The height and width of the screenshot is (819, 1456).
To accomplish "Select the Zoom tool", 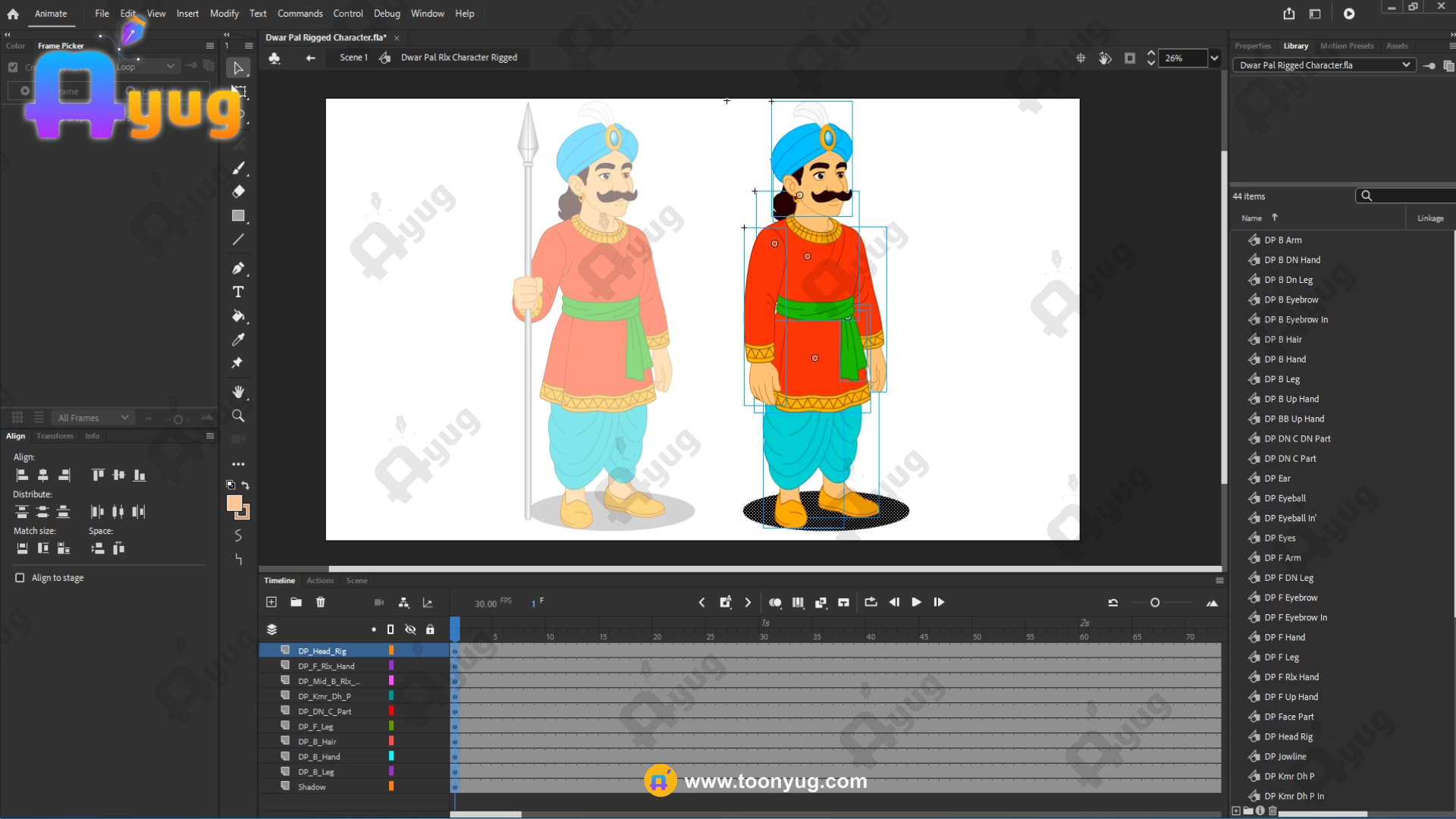I will click(238, 416).
